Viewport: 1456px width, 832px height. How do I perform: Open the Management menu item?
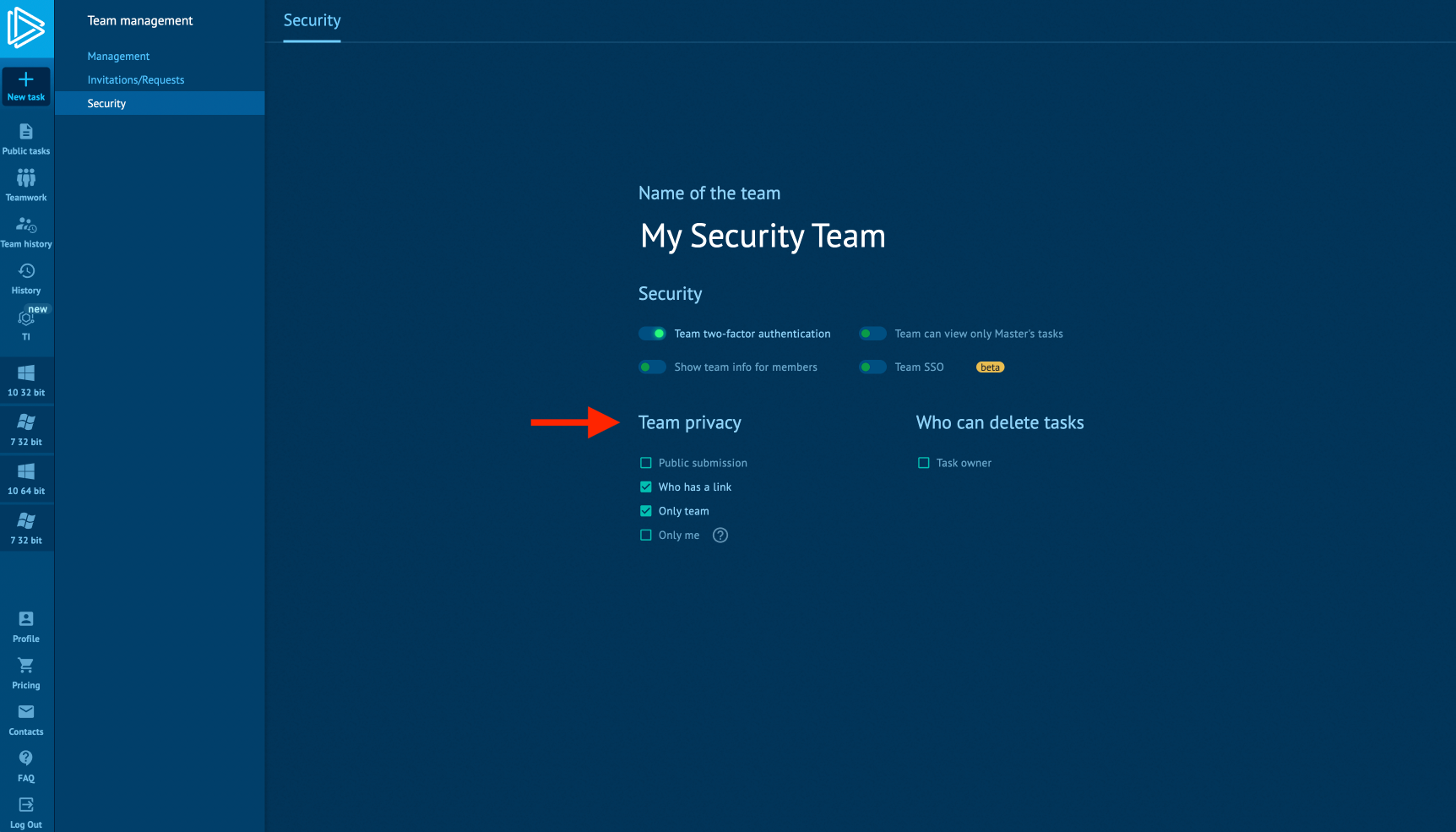[x=118, y=57]
